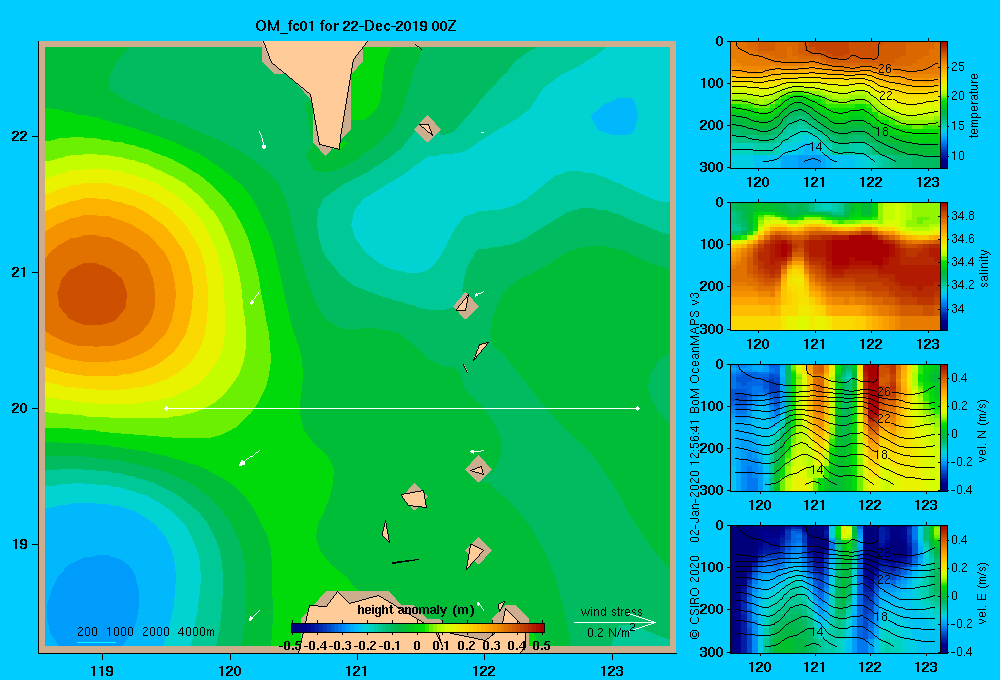Viewport: 1000px width, 680px height.
Task: Open the eastward velocity cross-section panel
Action: (x=834, y=589)
